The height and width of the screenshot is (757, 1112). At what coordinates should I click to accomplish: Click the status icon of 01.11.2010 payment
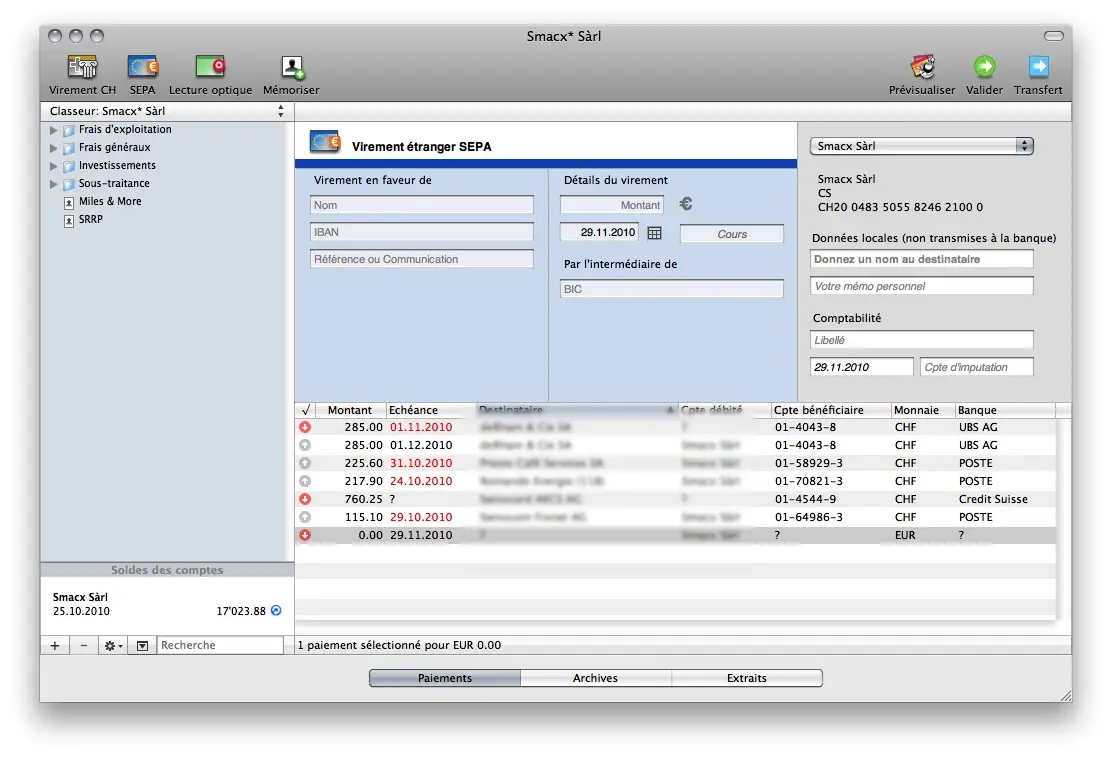tap(305, 427)
